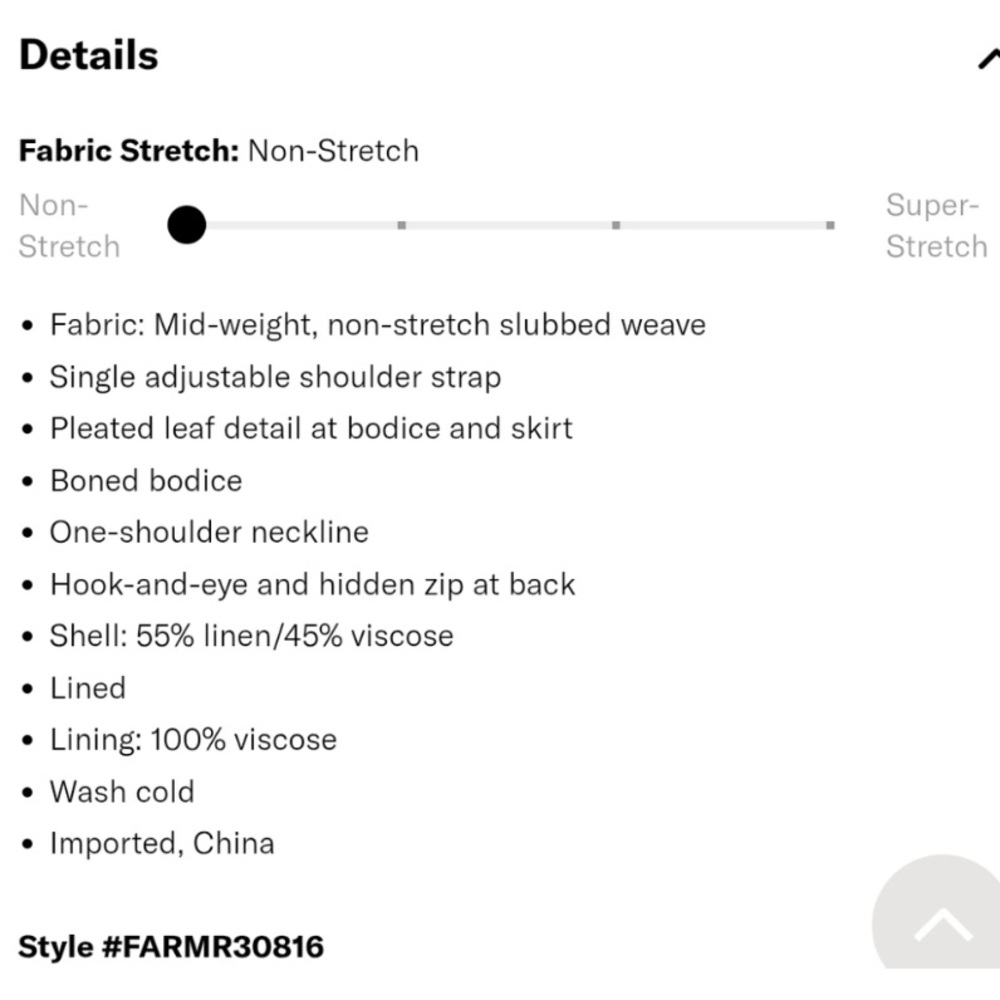Click the Single adjustable shoulder strap item
This screenshot has height=1000, width=1000.
[x=275, y=377]
